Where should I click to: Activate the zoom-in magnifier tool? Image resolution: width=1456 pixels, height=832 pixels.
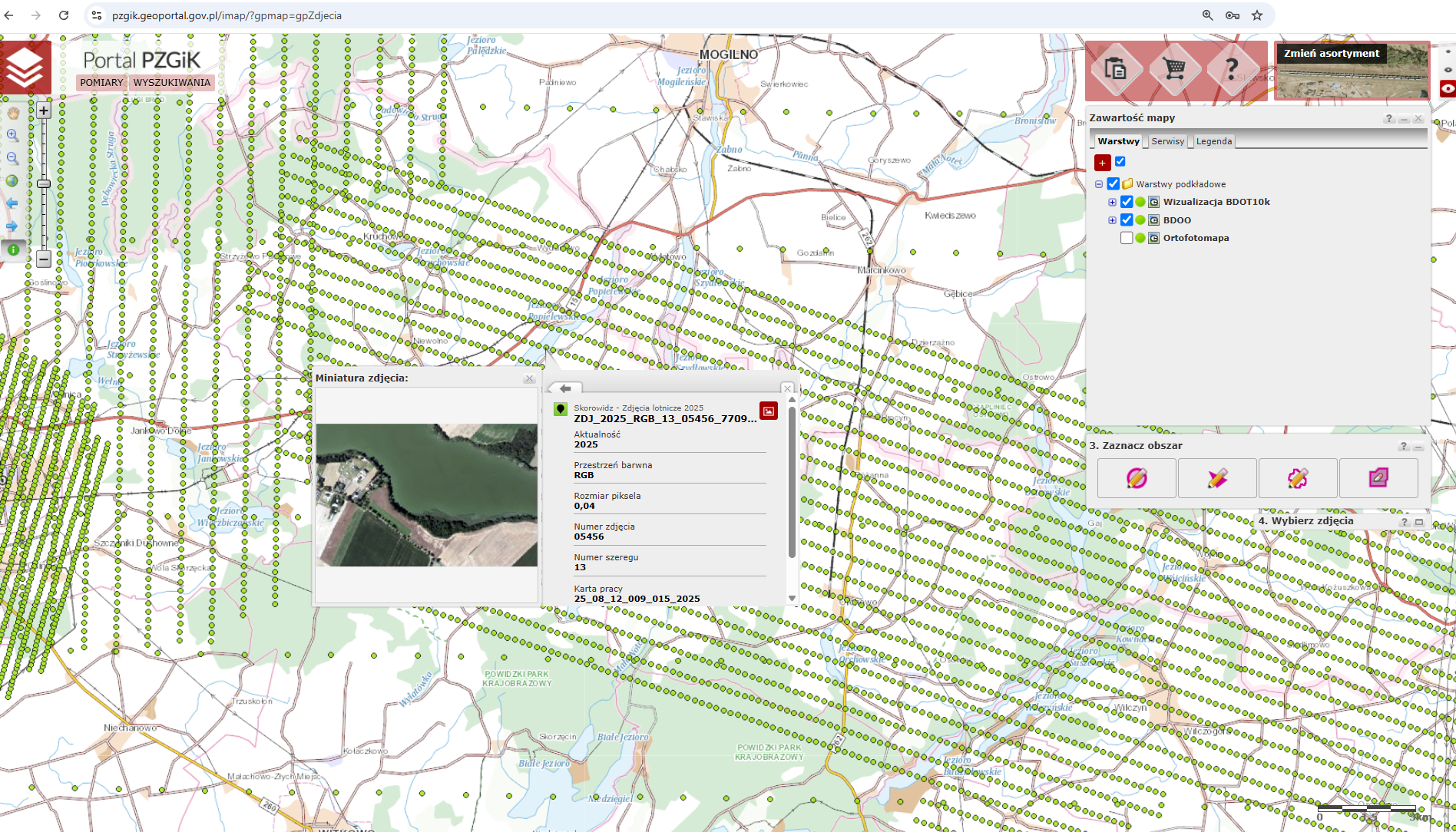click(13, 135)
